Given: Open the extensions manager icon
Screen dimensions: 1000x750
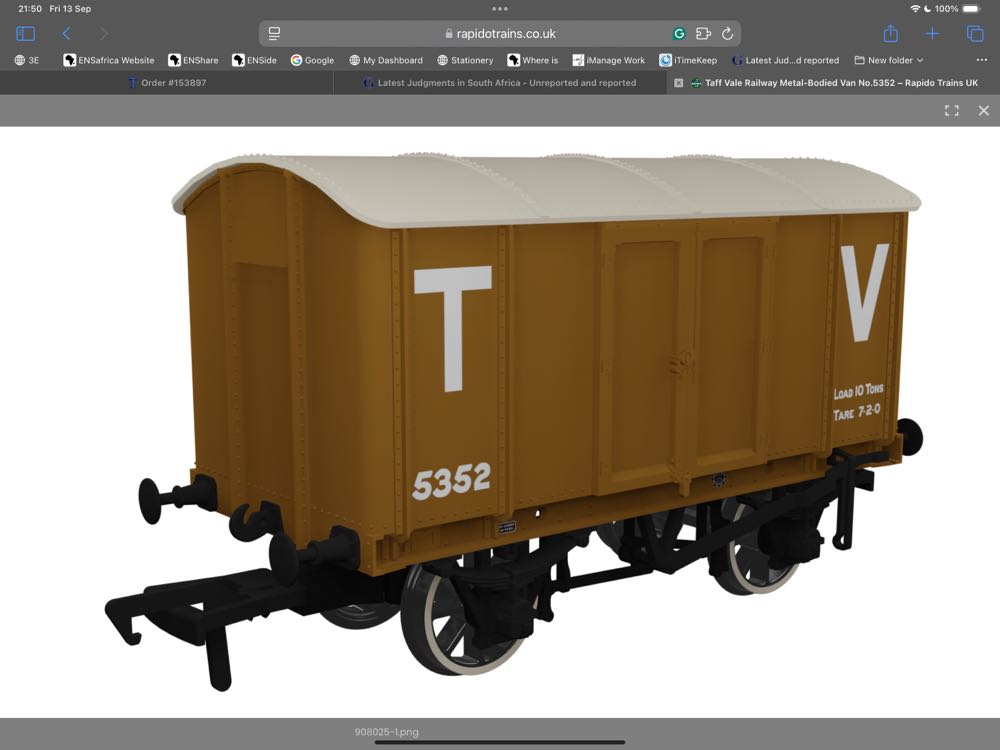Looking at the screenshot, I should pos(703,34).
